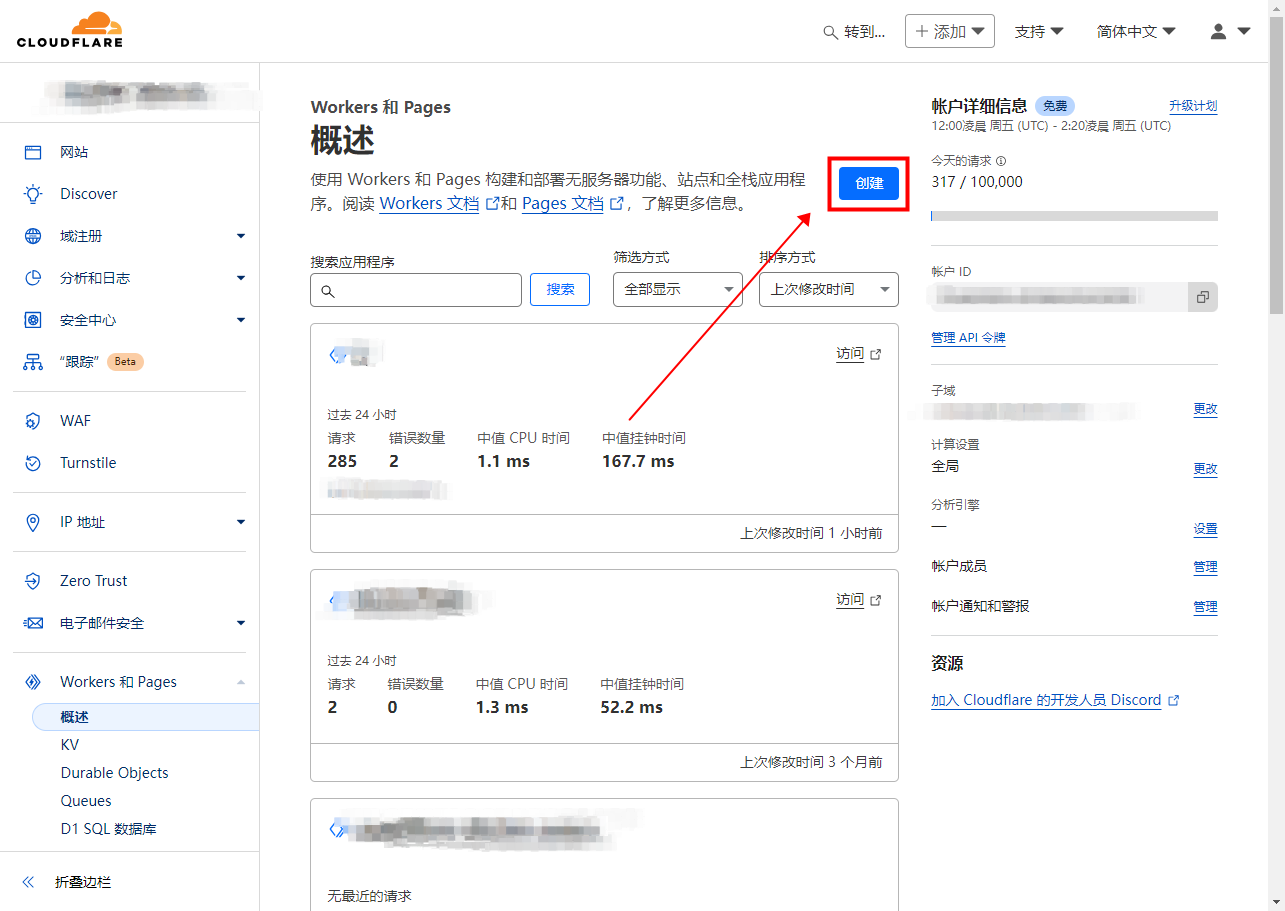This screenshot has height=911, width=1285.
Task: Collapse the Workers 和 Pages section arrow
Action: click(x=241, y=682)
